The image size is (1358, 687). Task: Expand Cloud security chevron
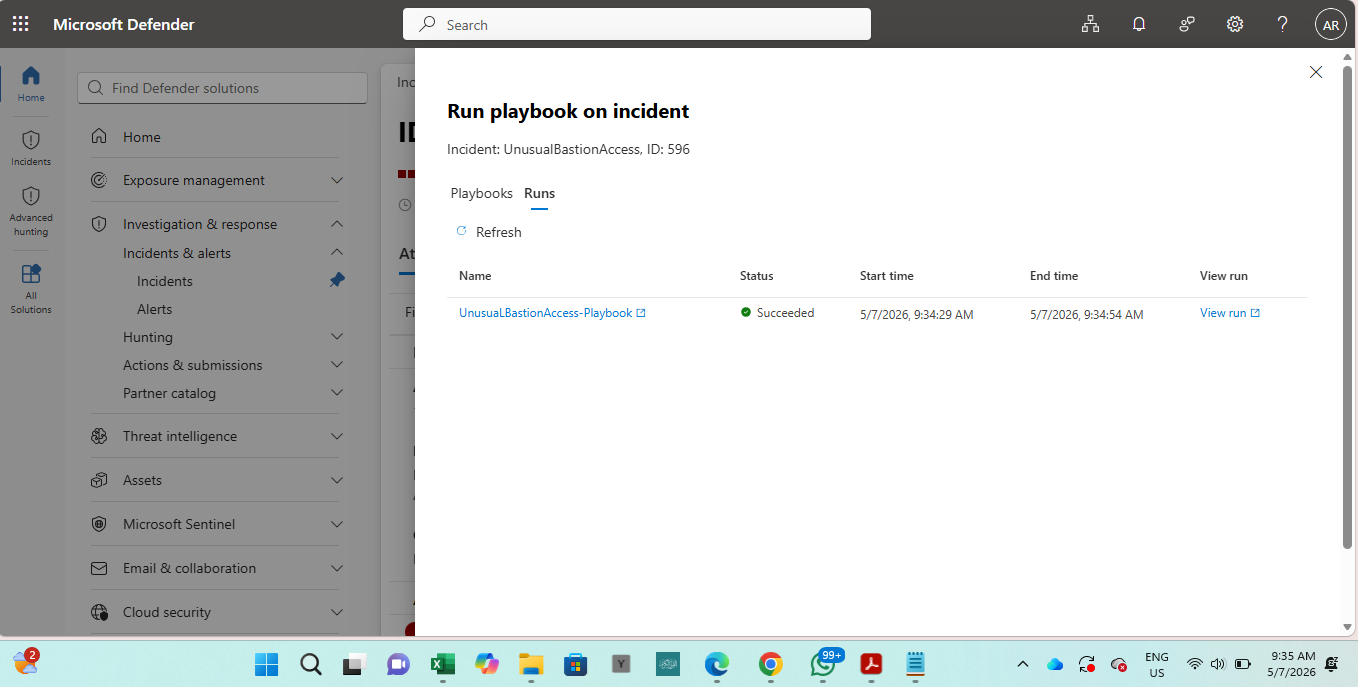(x=337, y=613)
